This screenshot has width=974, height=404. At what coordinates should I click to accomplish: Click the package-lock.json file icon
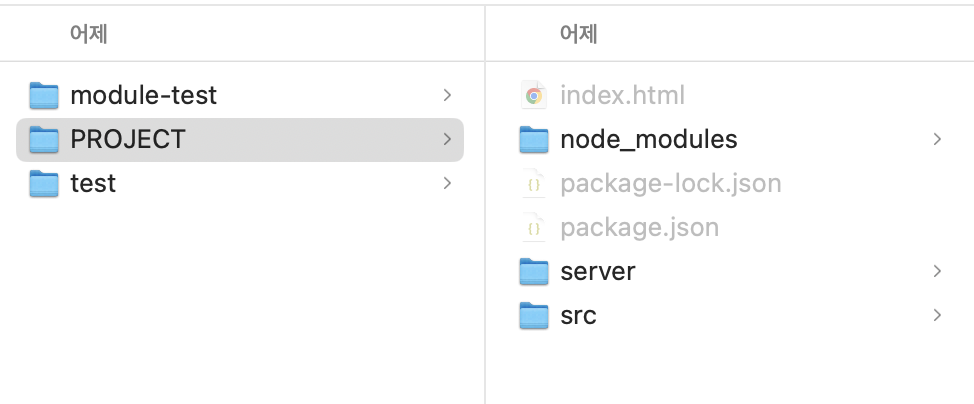(534, 183)
